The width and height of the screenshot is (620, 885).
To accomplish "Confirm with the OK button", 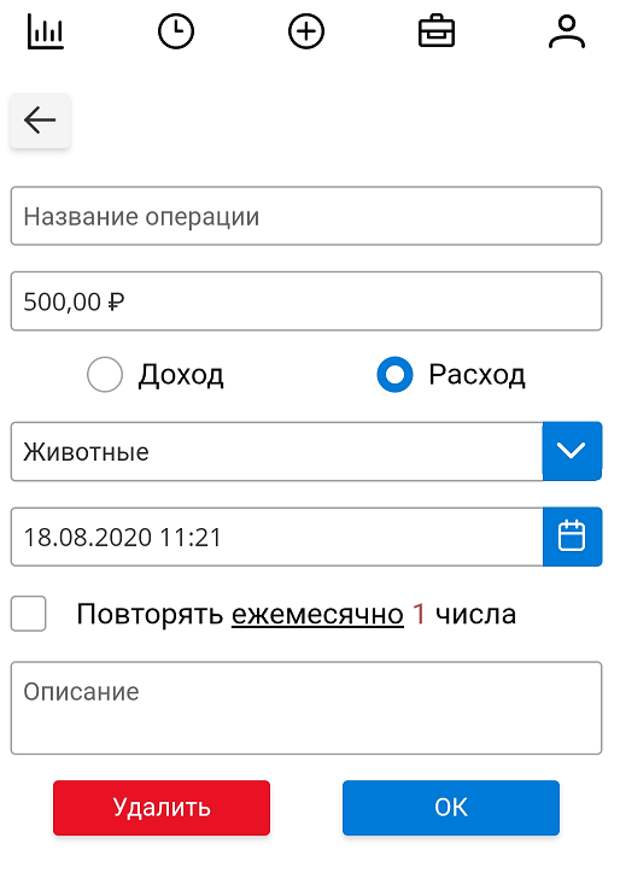I will coord(451,808).
